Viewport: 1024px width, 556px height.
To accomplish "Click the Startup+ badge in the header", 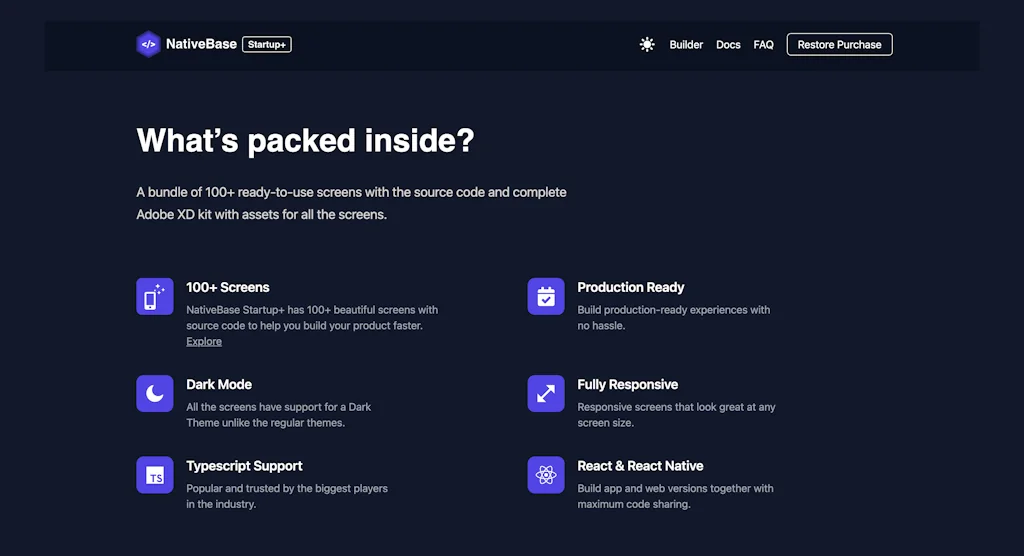I will (x=266, y=44).
